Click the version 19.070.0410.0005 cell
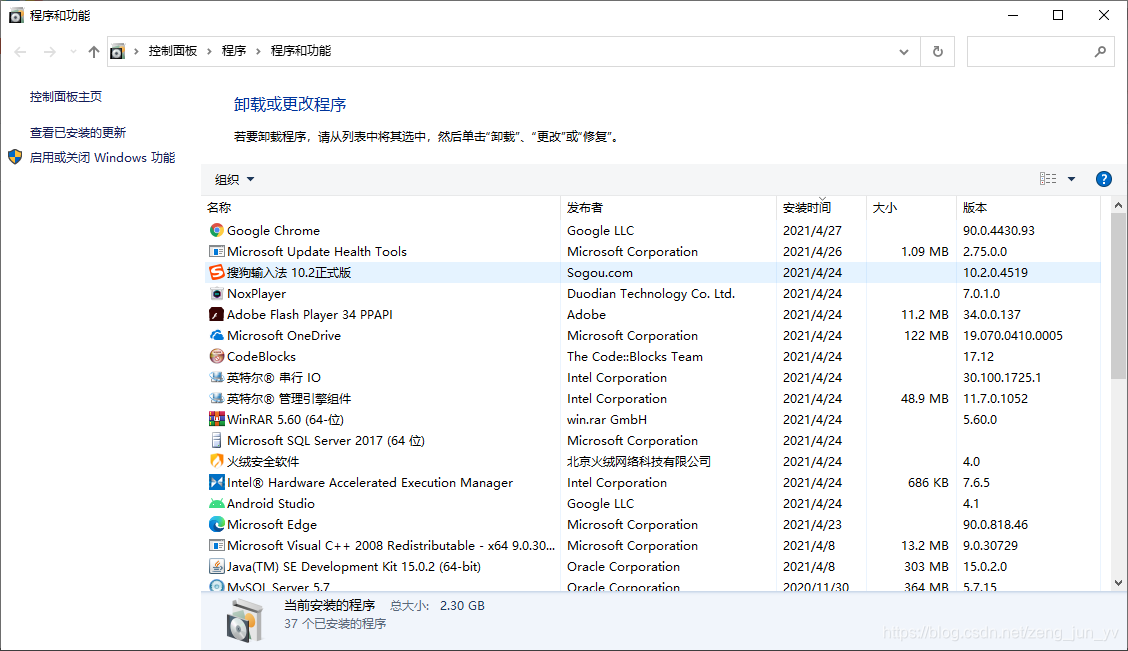The width and height of the screenshot is (1128, 651). [x=1012, y=335]
